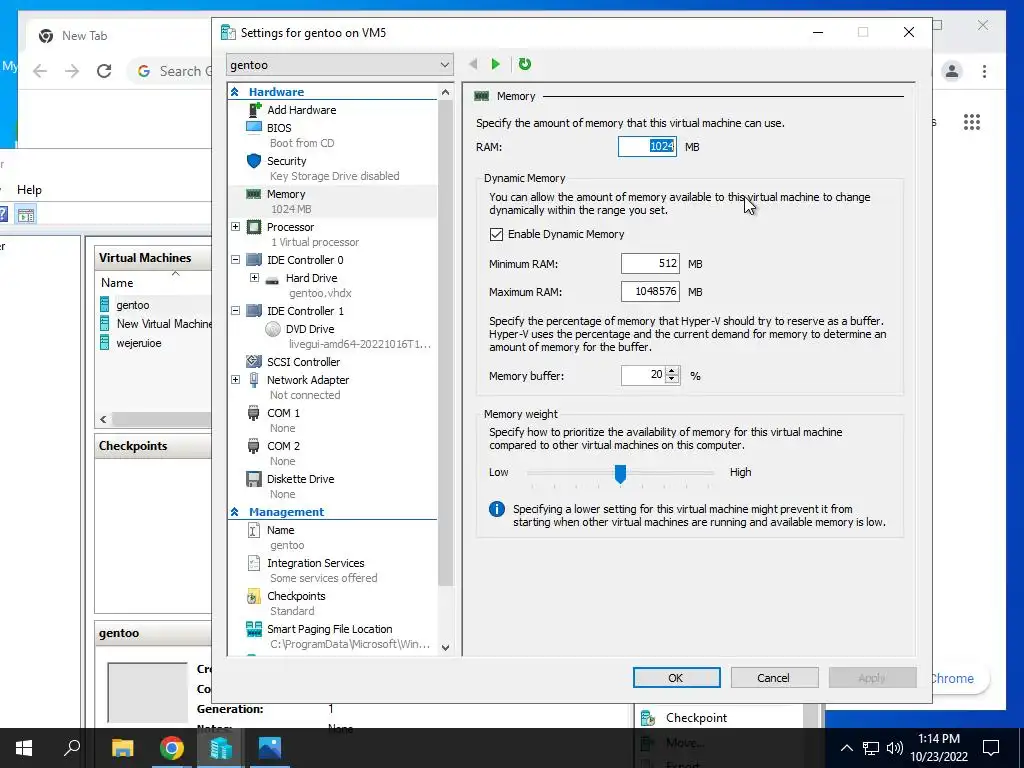Viewport: 1024px width, 768px height.
Task: Click the IDE Controller 1 drive icon
Action: (254, 311)
